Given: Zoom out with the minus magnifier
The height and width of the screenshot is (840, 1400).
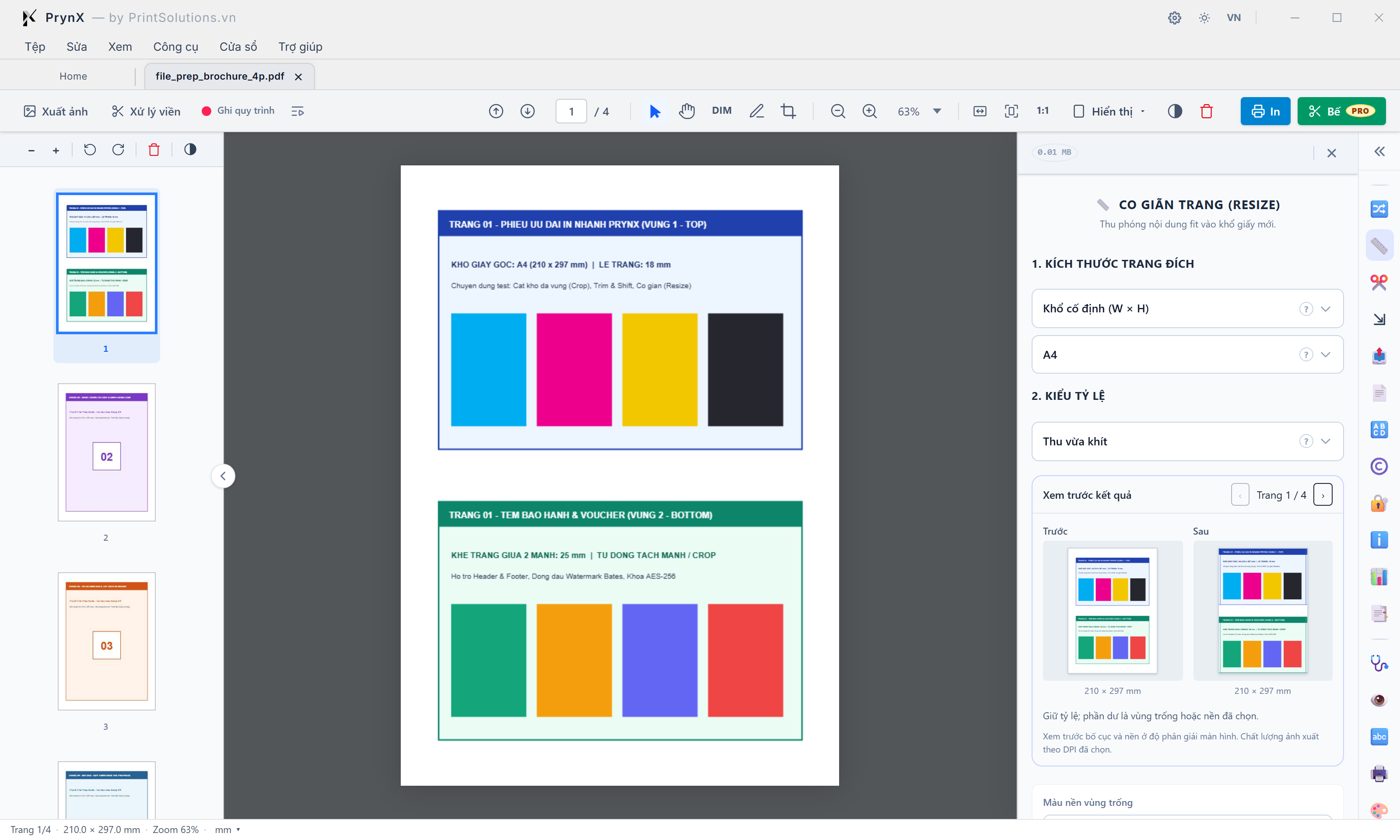Looking at the screenshot, I should point(838,112).
